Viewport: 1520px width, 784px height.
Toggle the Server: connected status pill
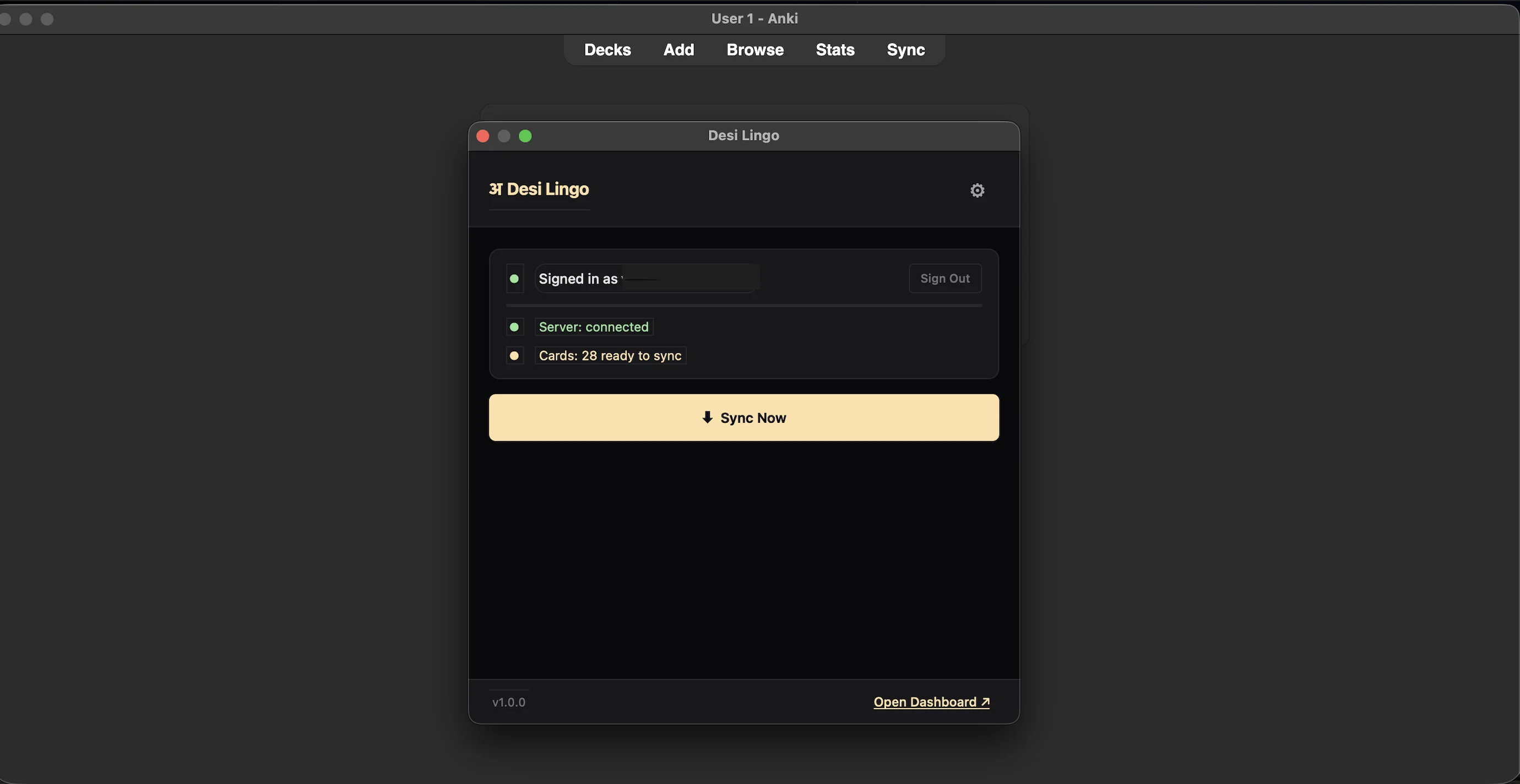(x=593, y=327)
